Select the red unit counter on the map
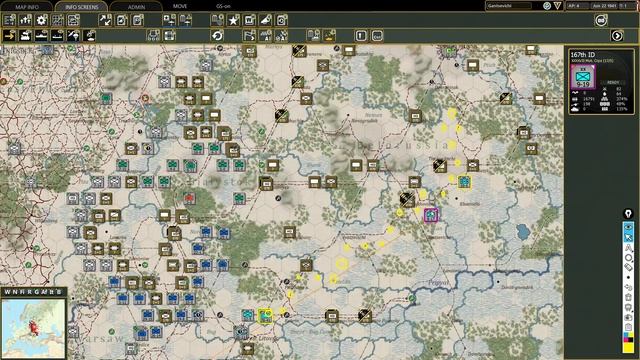Viewport: 640px width, 360px height. click(x=189, y=199)
